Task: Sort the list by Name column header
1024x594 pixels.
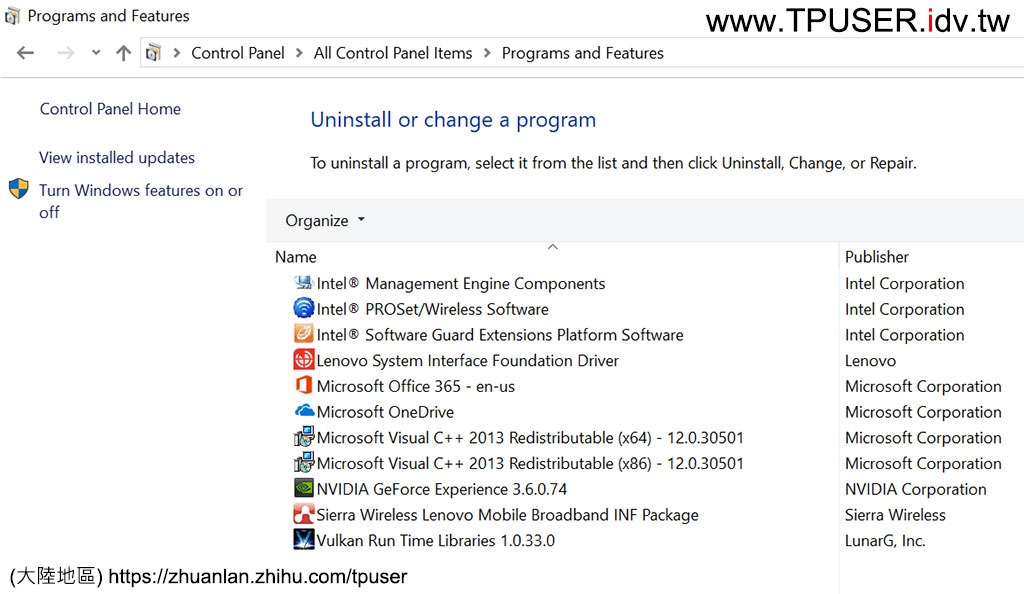Action: tap(296, 257)
